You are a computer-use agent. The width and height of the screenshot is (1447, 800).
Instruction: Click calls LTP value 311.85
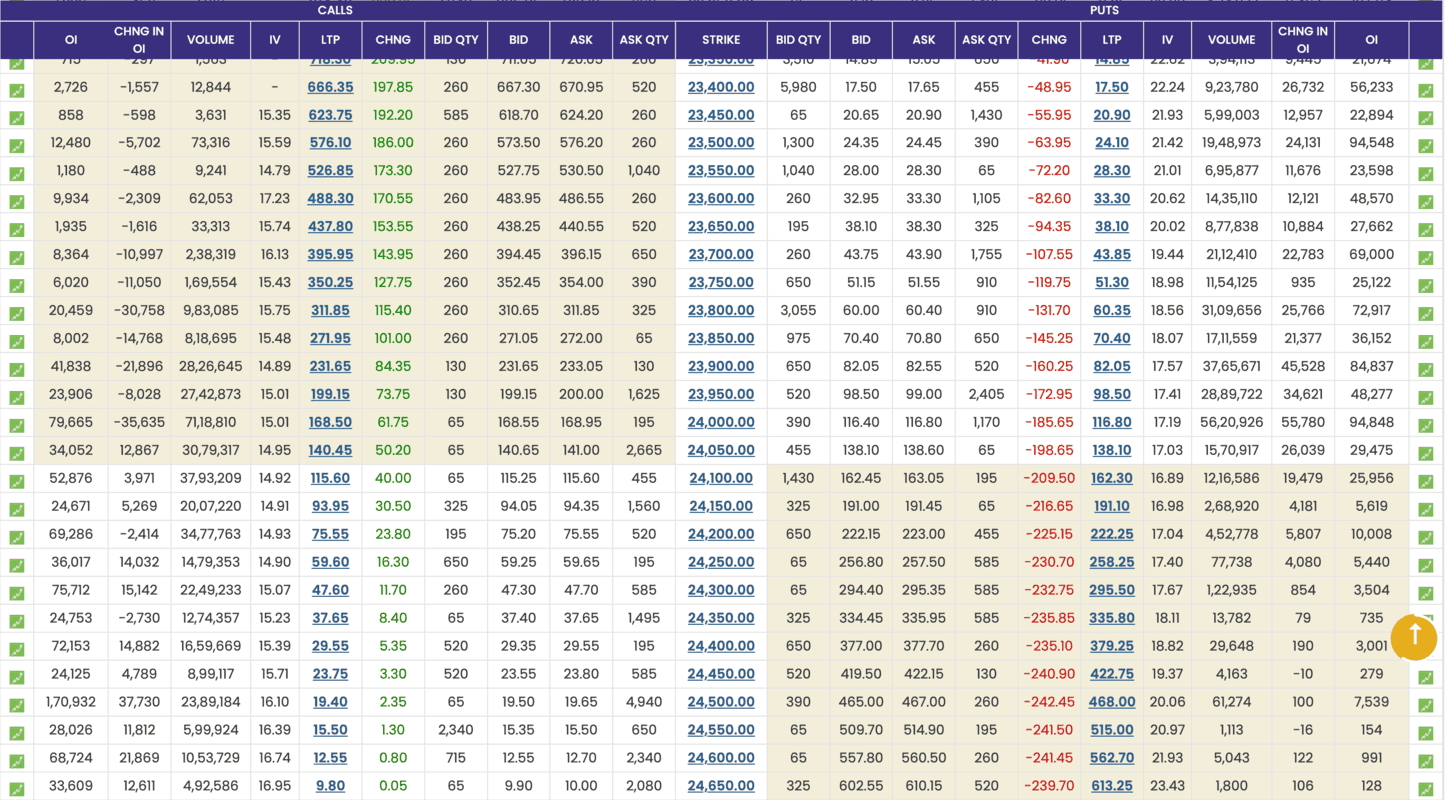click(x=331, y=311)
